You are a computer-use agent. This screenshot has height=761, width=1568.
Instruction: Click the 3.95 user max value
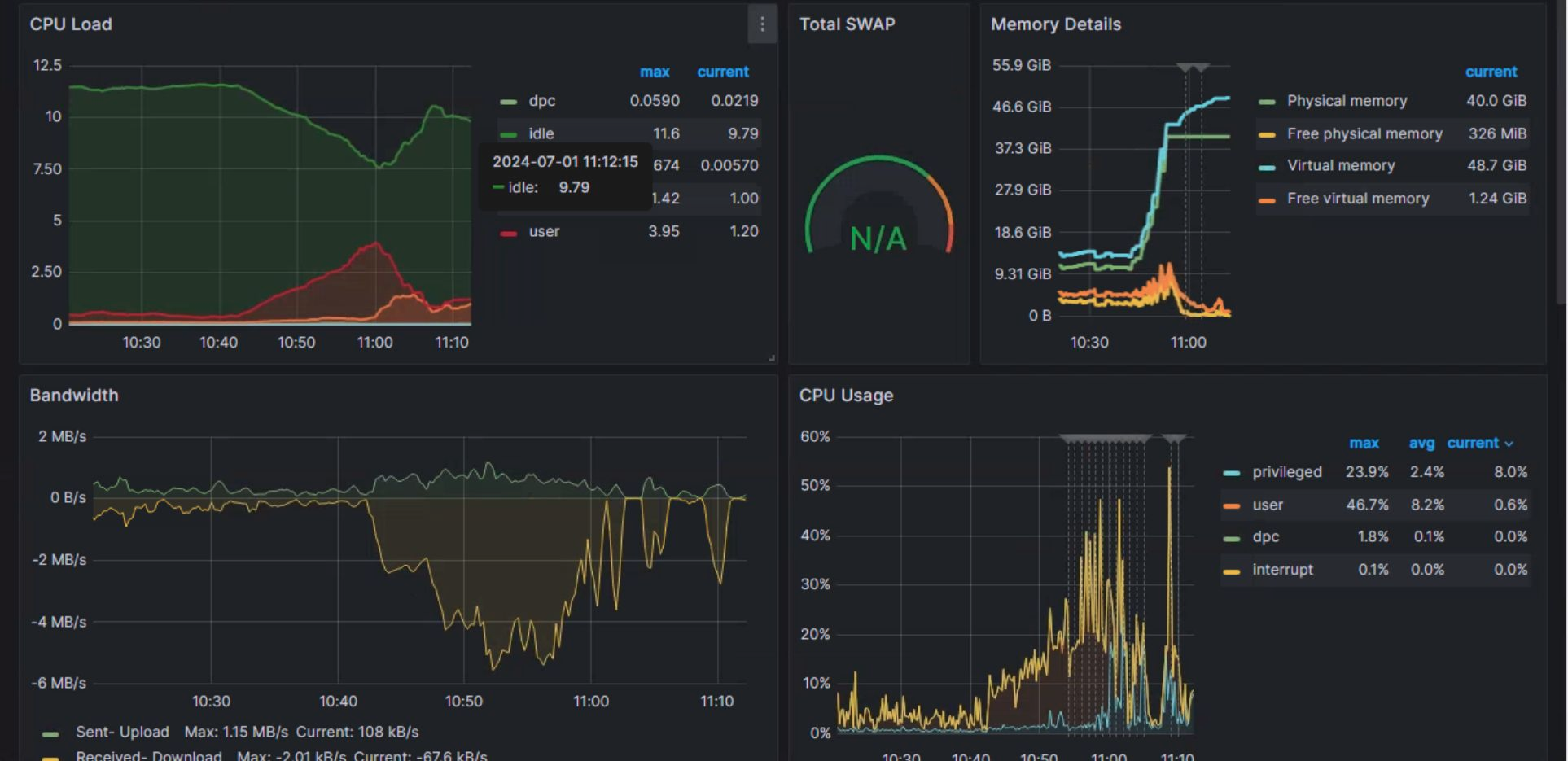pyautogui.click(x=664, y=231)
